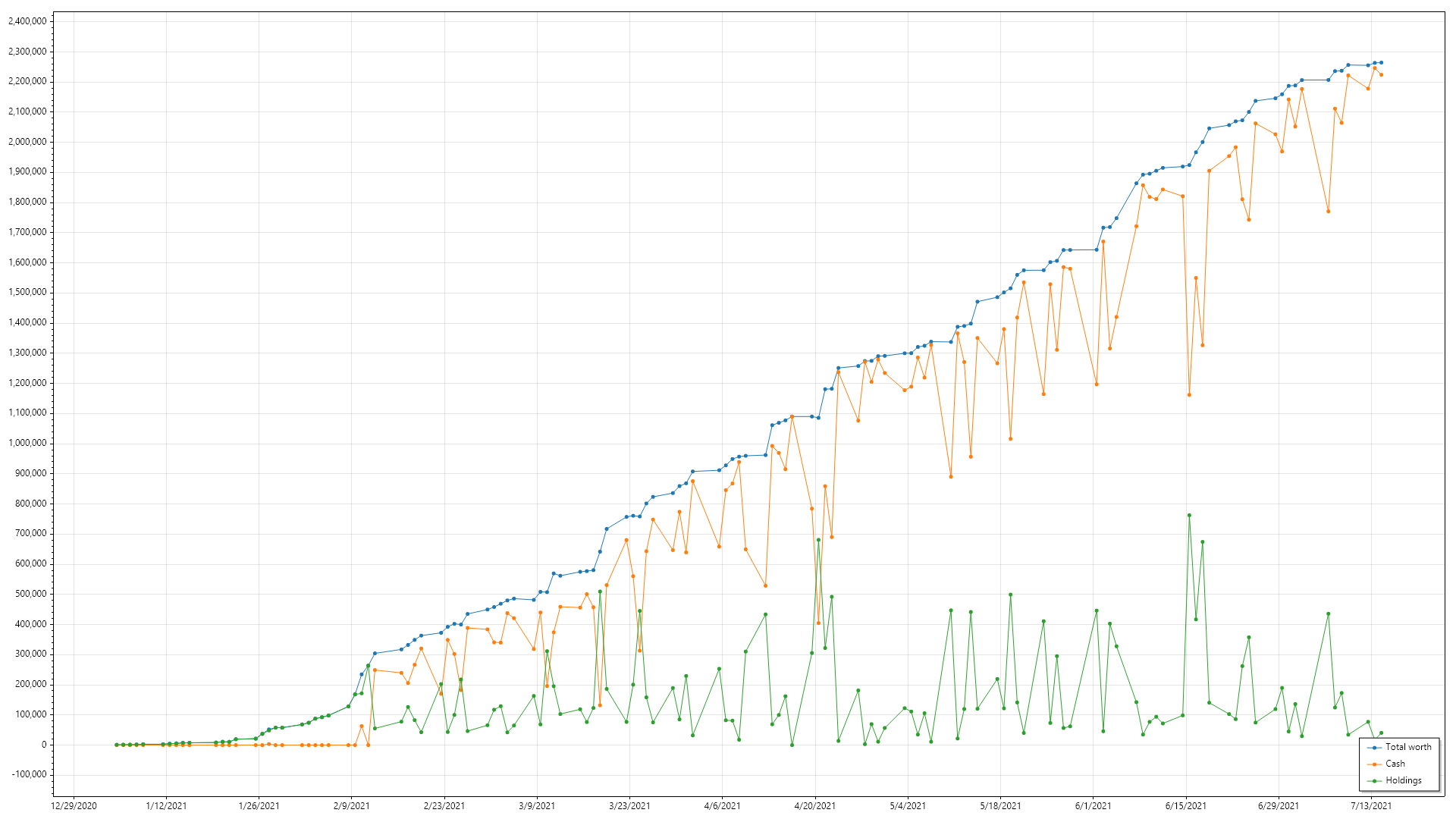Click the 12/29/2020 x-axis date label
1456x819 pixels.
click(74, 806)
